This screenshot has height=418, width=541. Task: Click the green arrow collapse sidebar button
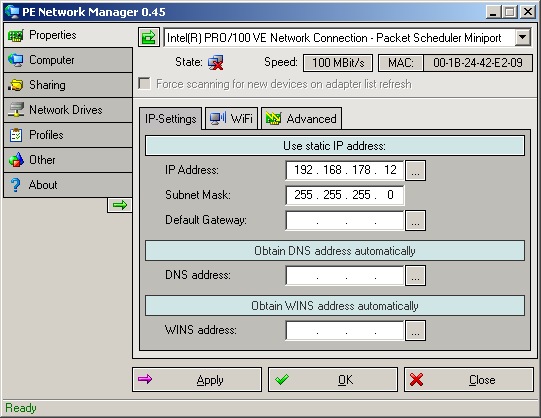coord(120,205)
